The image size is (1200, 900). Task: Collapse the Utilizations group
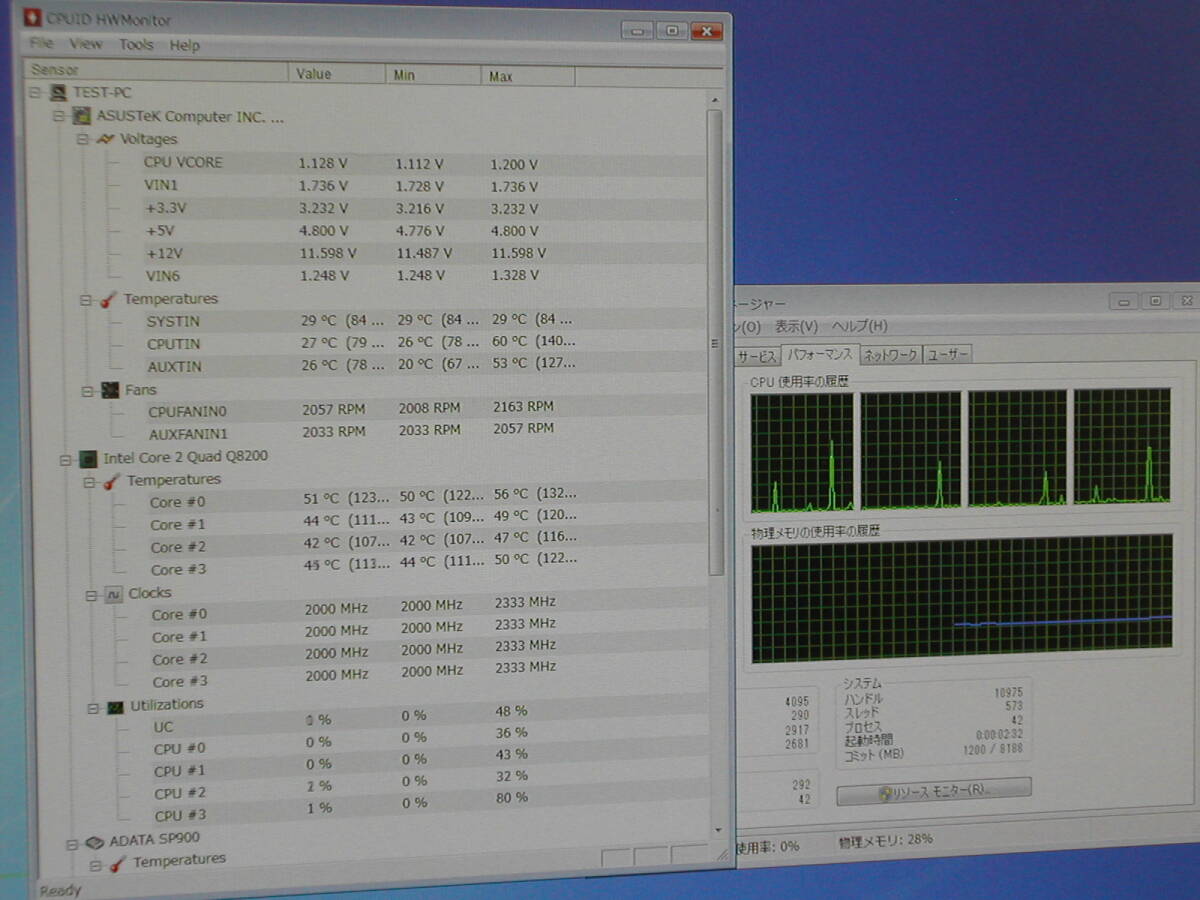pyautogui.click(x=93, y=708)
